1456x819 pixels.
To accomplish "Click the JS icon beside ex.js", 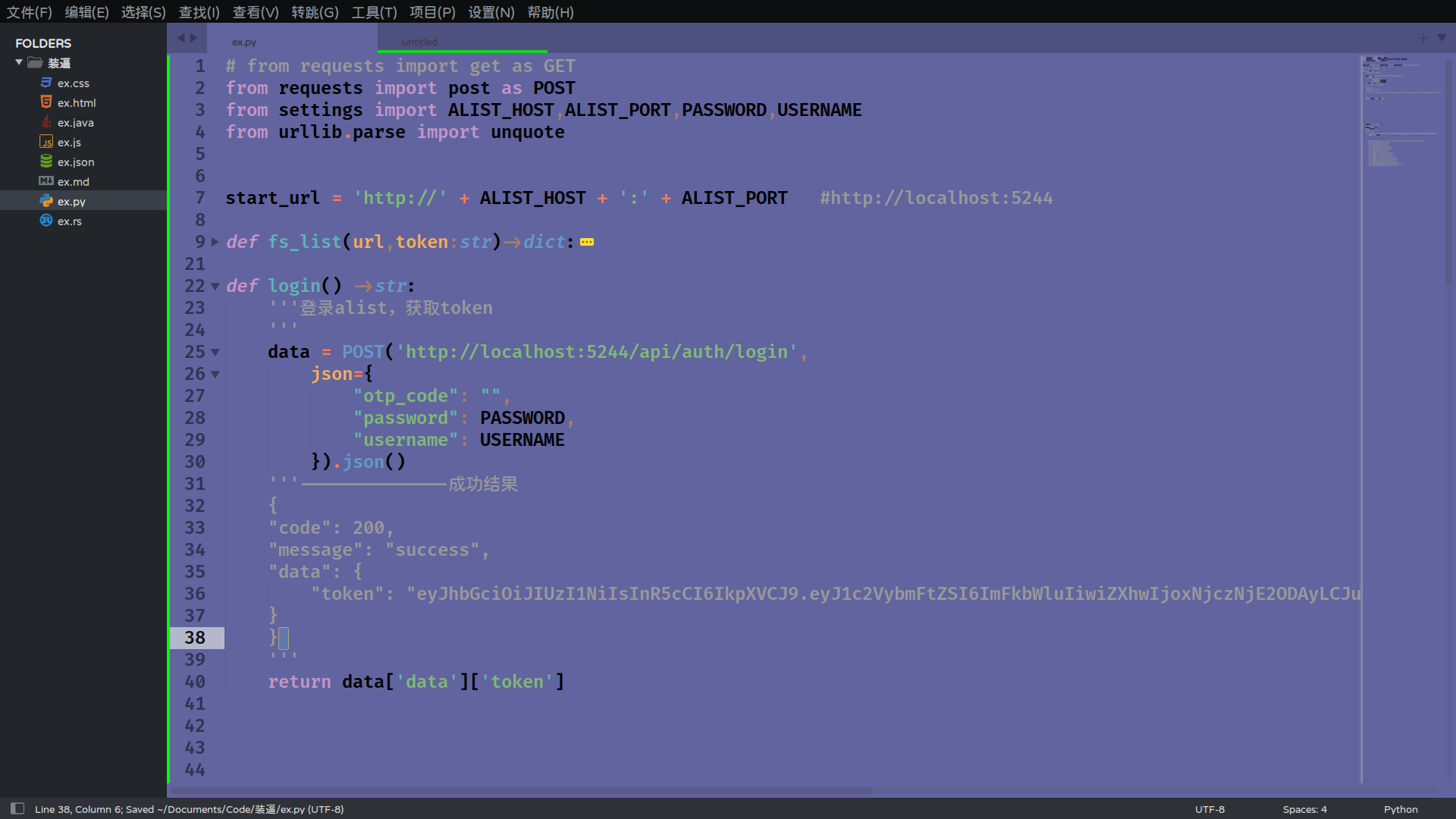I will click(x=46, y=142).
